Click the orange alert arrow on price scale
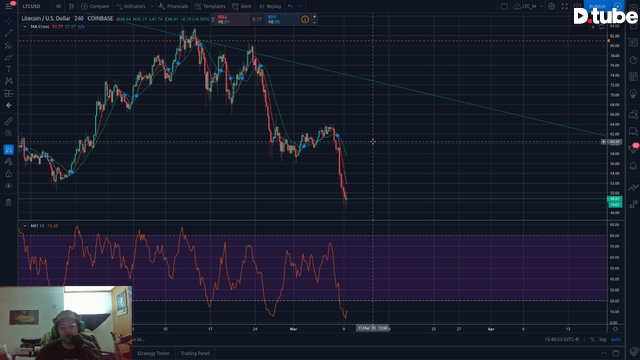 (x=608, y=40)
